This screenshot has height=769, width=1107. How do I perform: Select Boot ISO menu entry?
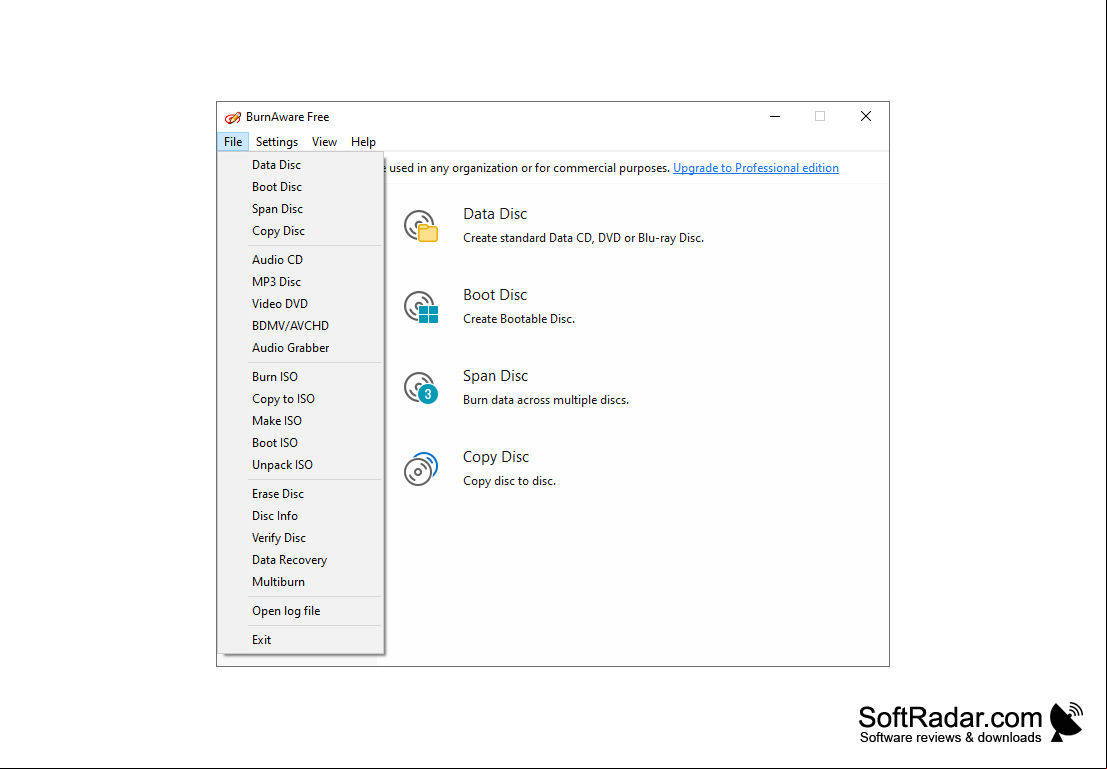click(301, 443)
